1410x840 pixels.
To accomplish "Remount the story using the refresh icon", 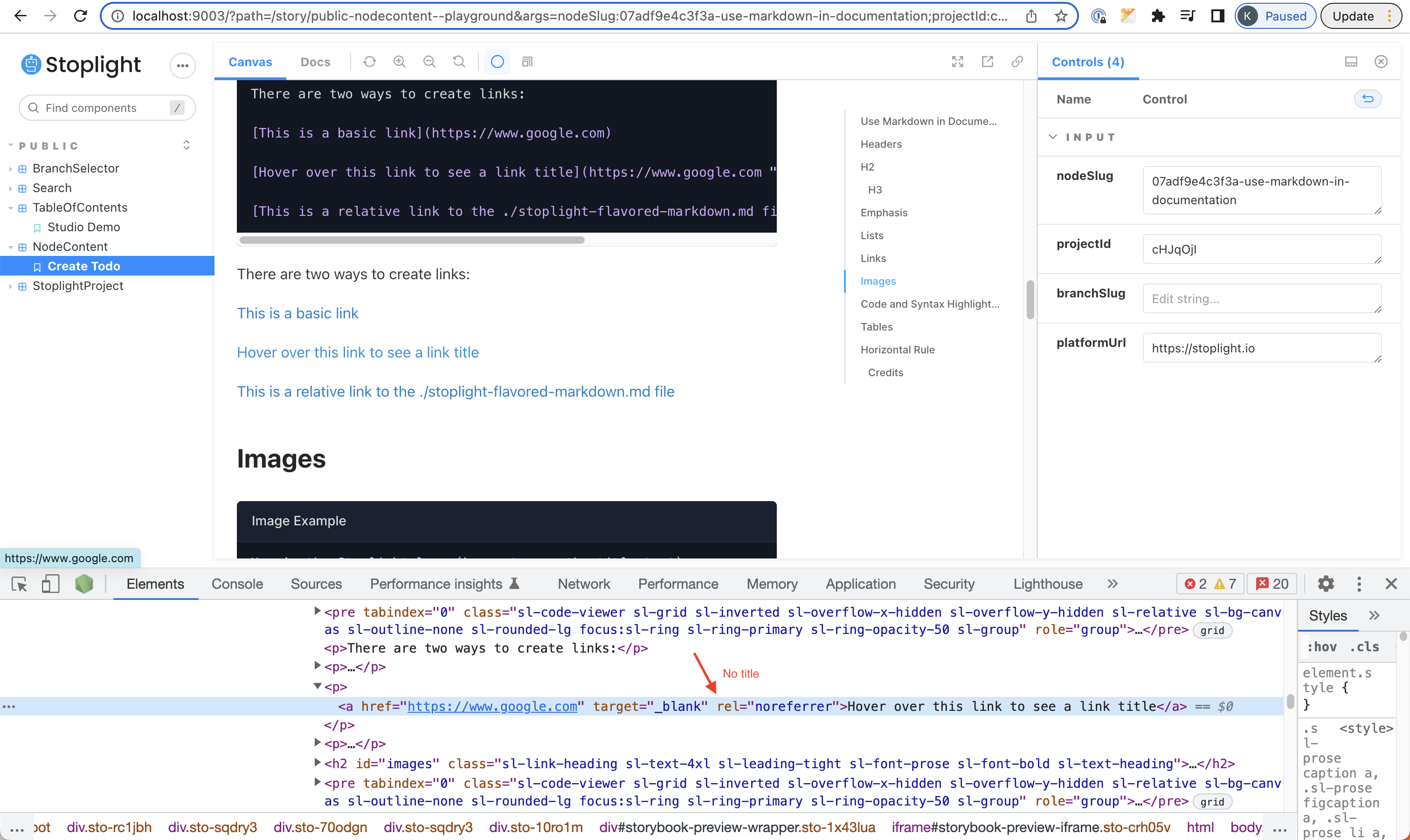I will click(370, 61).
